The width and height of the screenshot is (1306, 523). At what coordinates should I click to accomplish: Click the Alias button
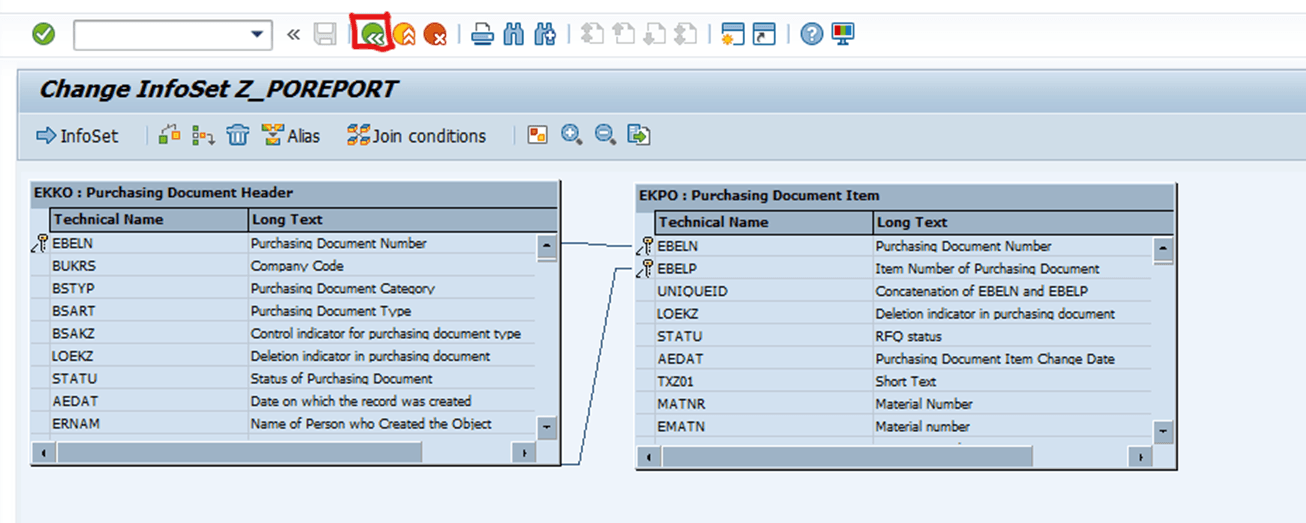pyautogui.click(x=291, y=136)
